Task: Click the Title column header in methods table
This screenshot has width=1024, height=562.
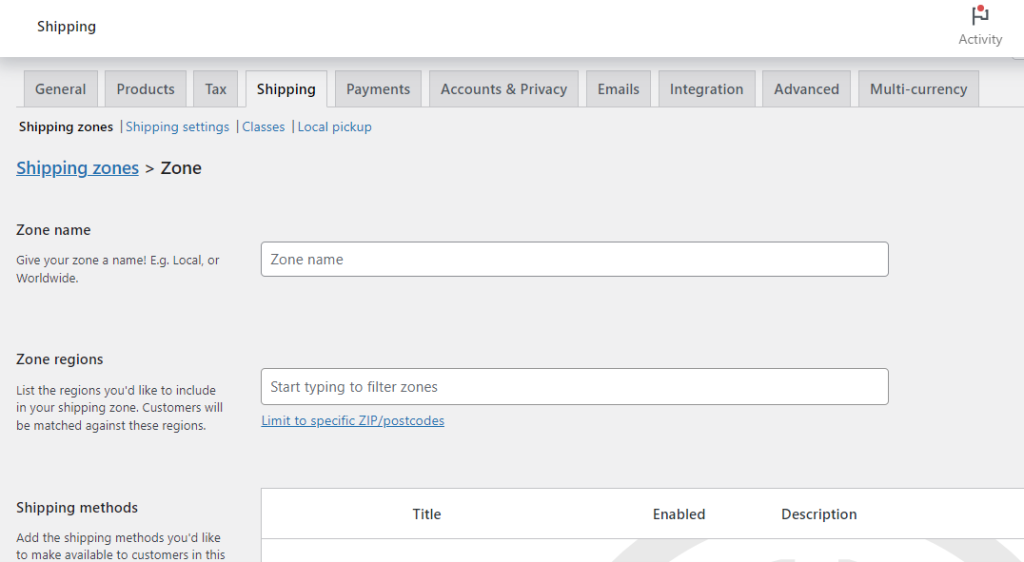Action: click(x=426, y=514)
